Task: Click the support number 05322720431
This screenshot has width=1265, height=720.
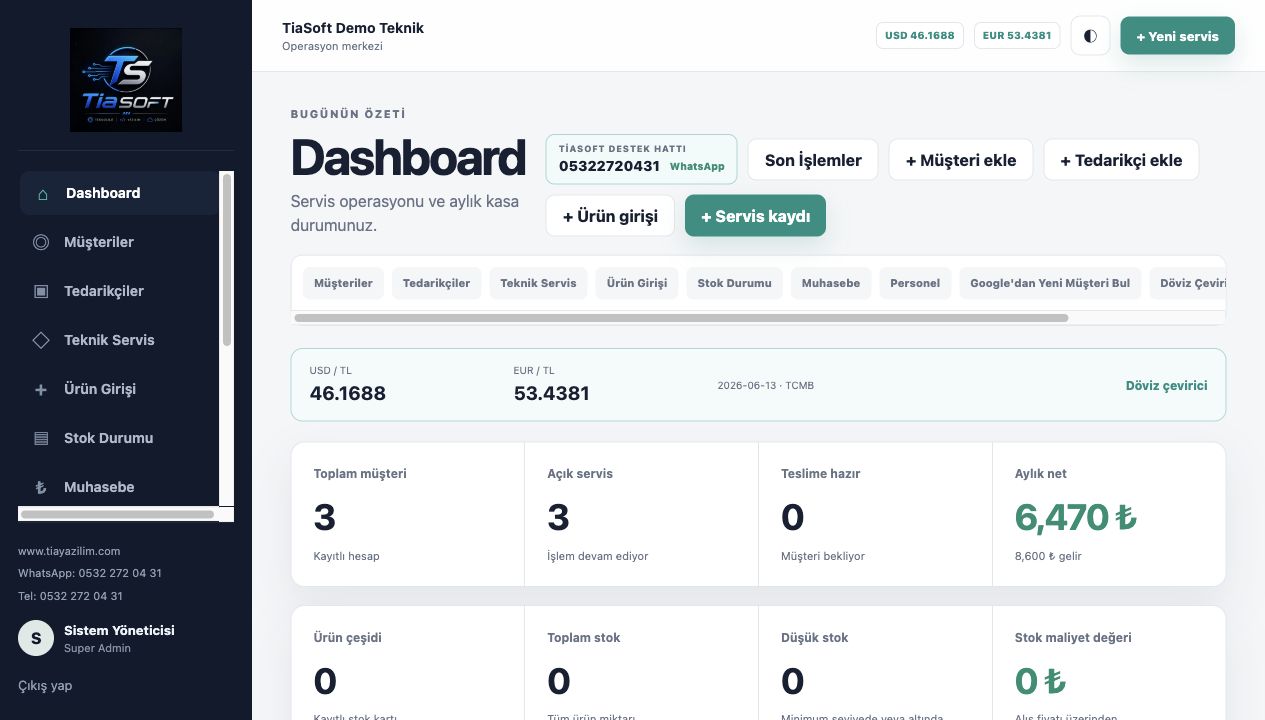Action: point(609,166)
